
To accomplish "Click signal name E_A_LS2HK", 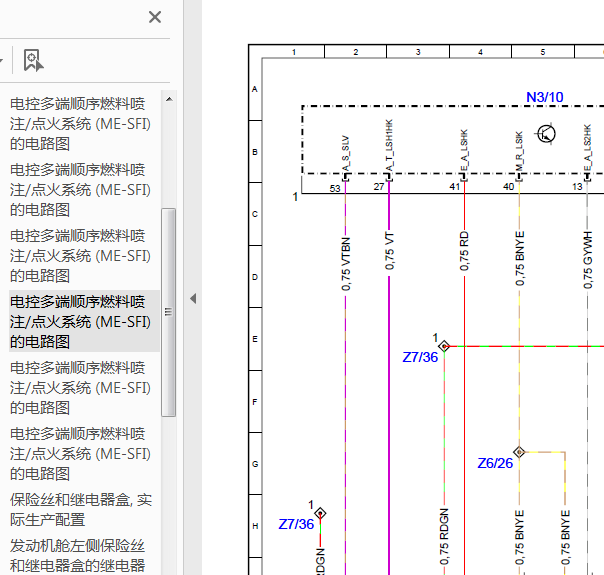I will (587, 148).
